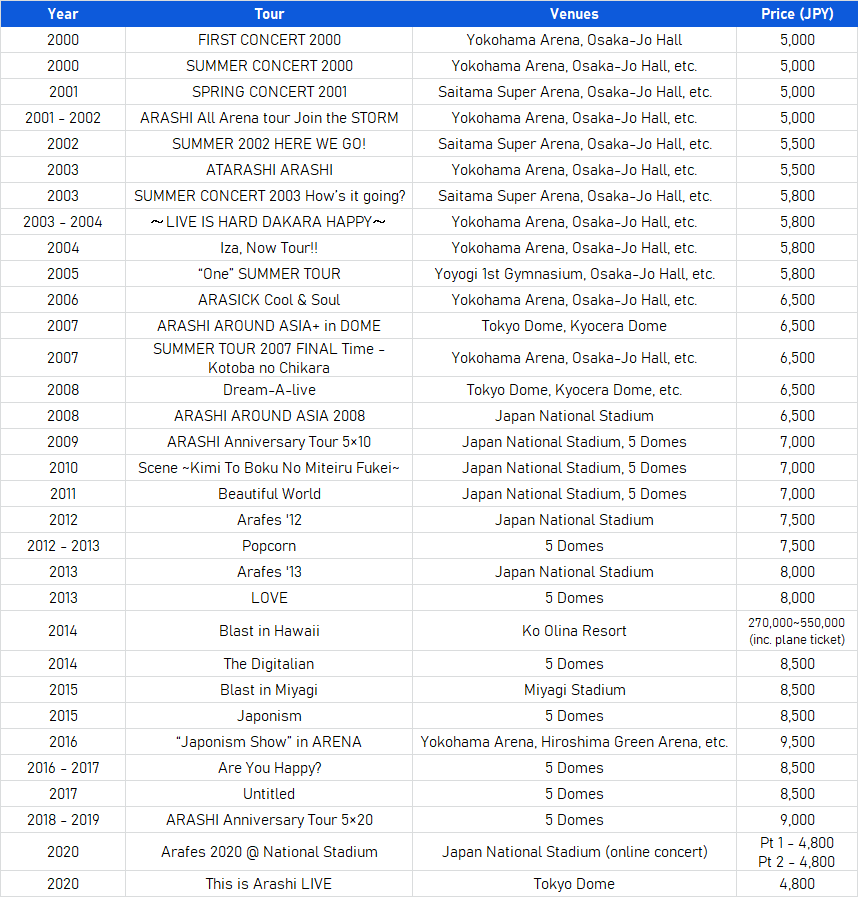
Task: Select the 9,000 price cell
Action: tap(797, 820)
